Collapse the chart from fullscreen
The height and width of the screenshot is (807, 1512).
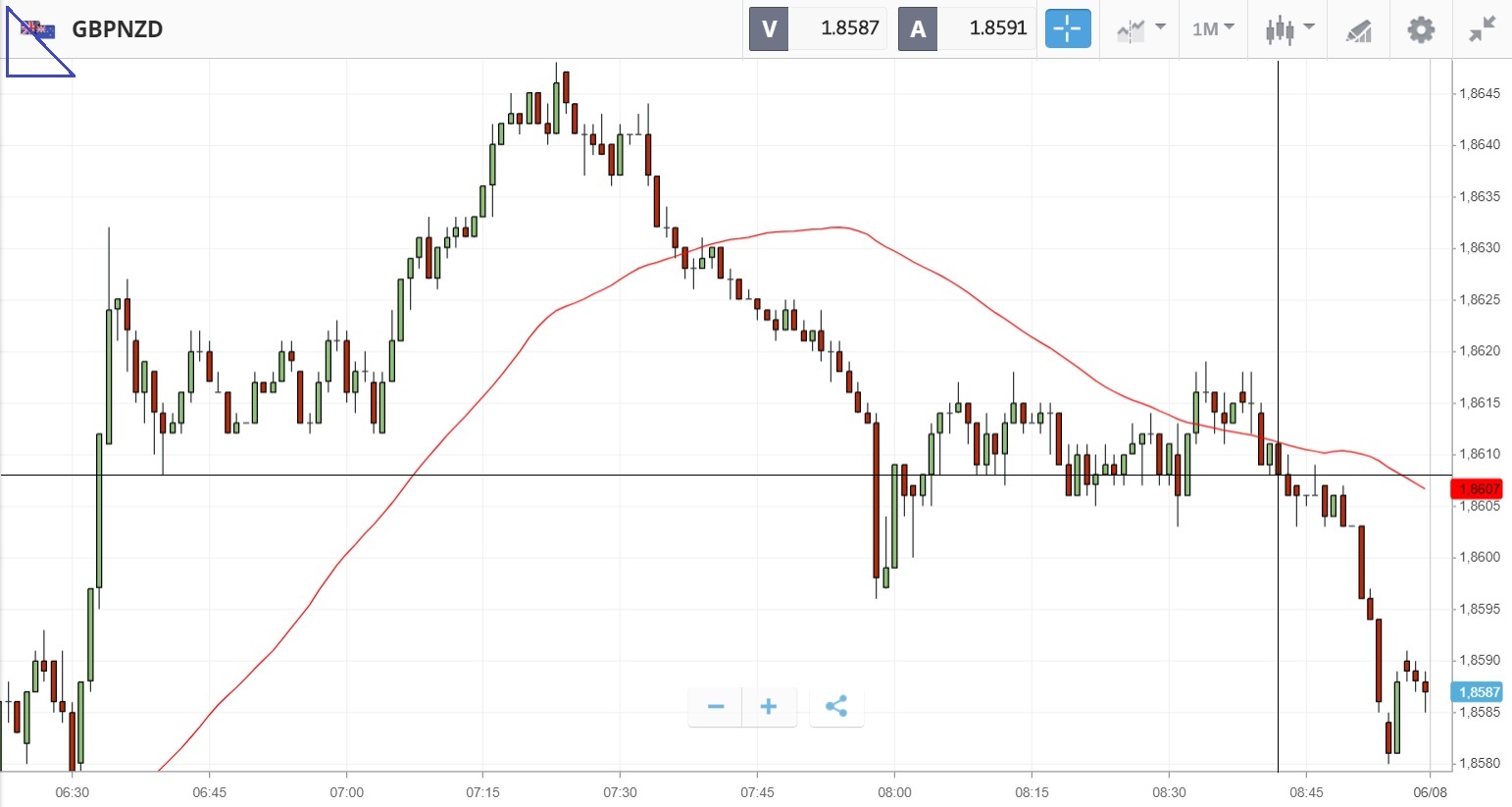pos(1482,29)
